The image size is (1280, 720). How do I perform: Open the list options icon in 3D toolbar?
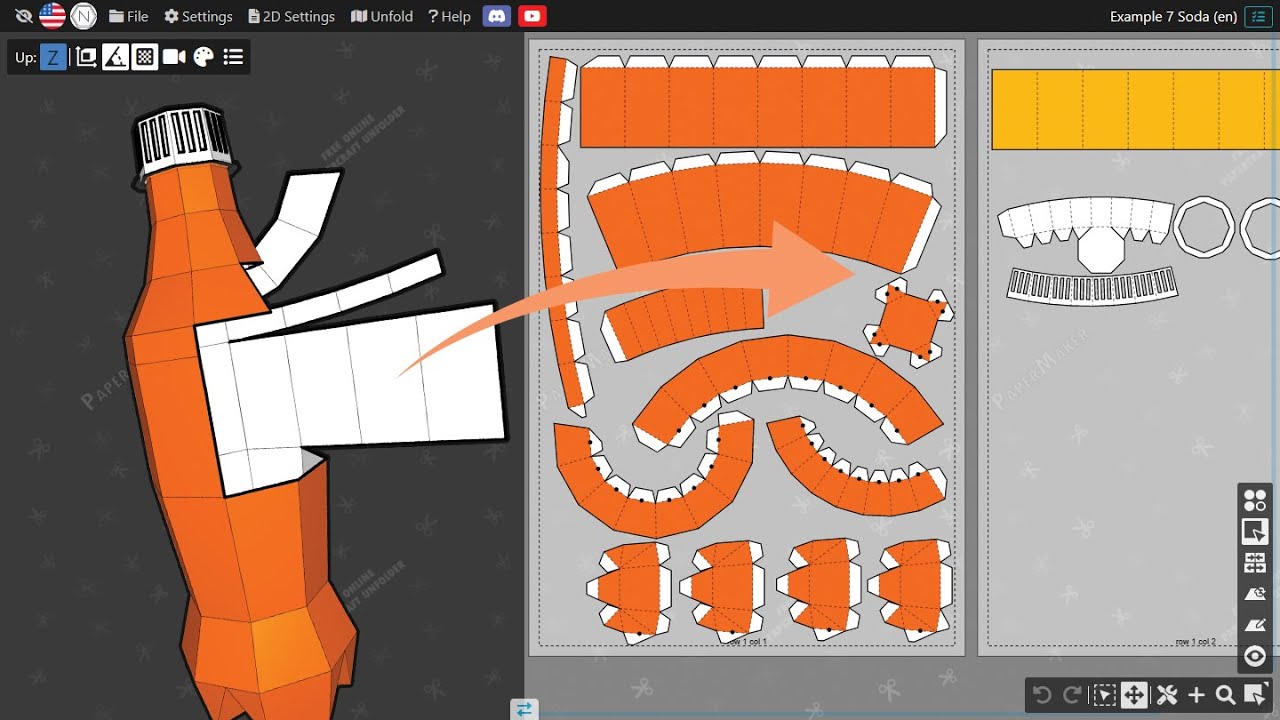(233, 57)
